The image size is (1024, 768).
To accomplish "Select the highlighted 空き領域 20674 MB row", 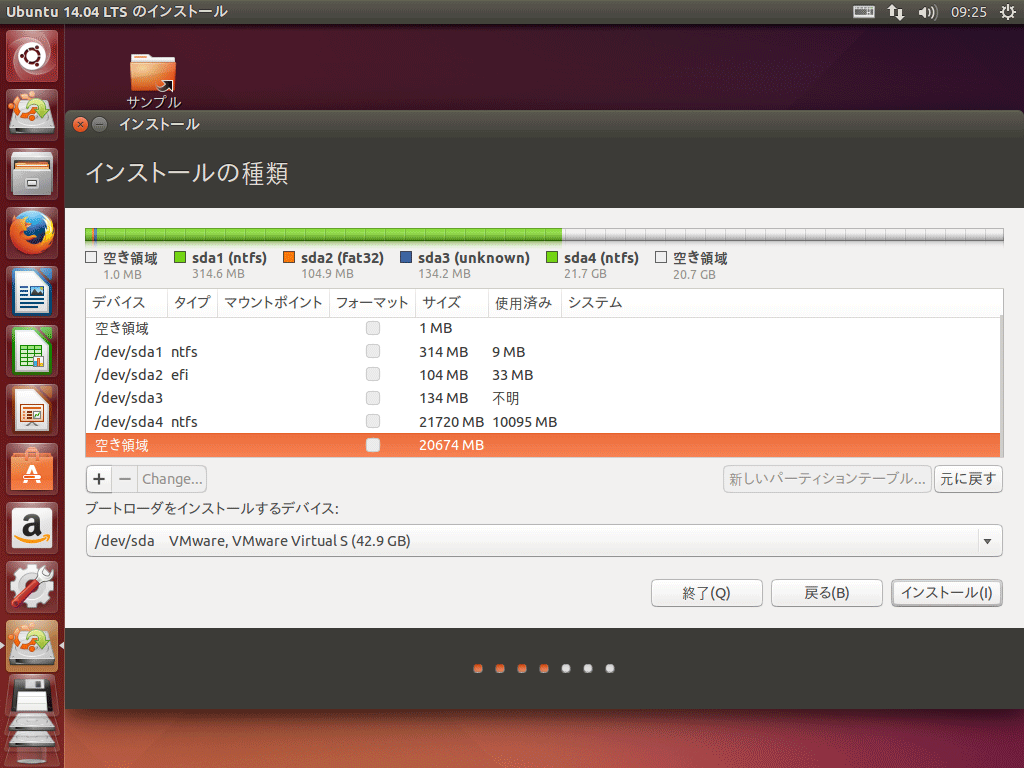I will [x=543, y=445].
